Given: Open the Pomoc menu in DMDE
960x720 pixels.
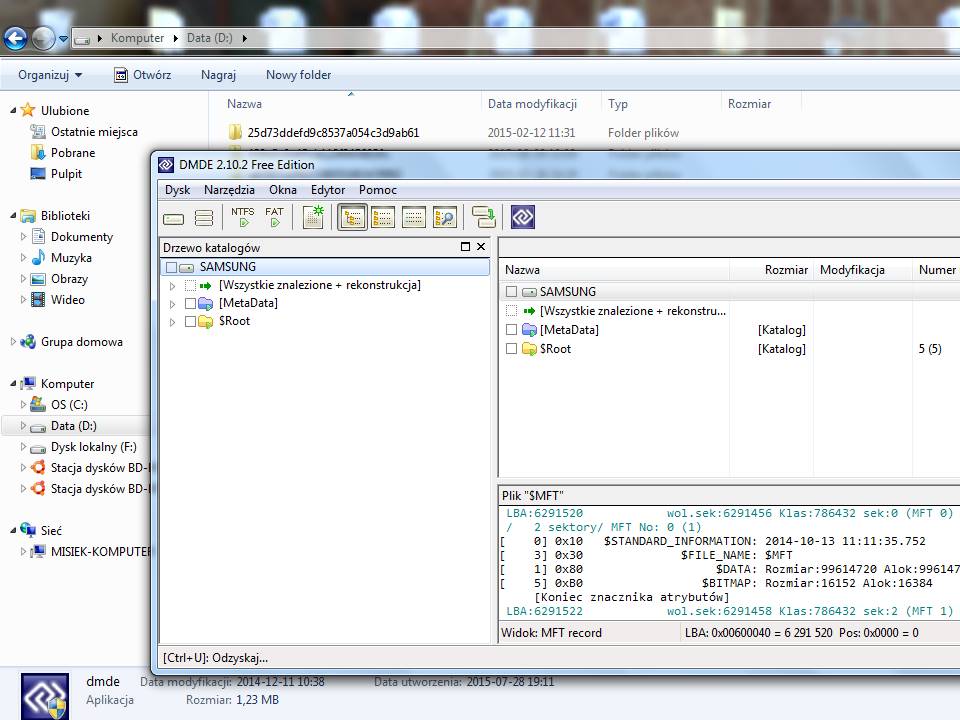Looking at the screenshot, I should click(377, 190).
